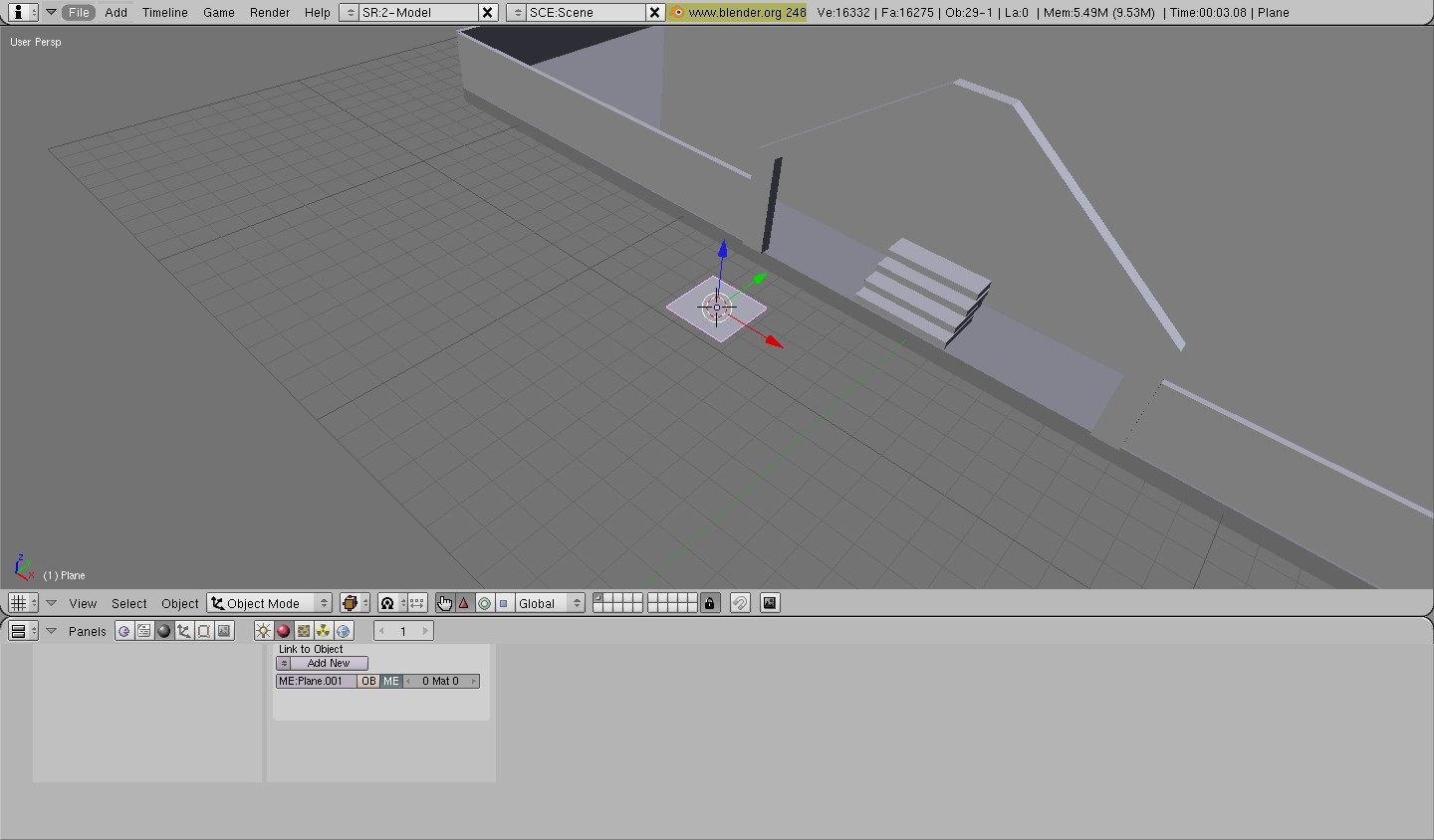
Task: Open the File menu
Action: click(x=78, y=12)
